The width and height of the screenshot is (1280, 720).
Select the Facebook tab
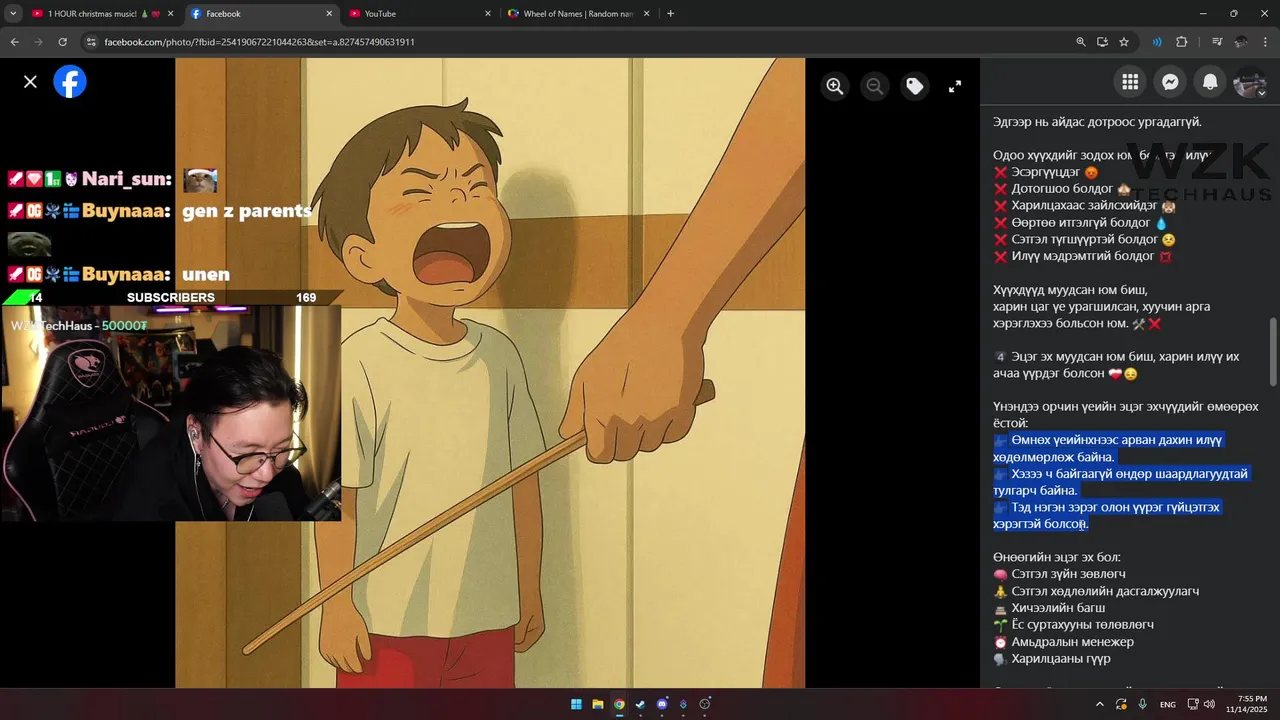260,14
